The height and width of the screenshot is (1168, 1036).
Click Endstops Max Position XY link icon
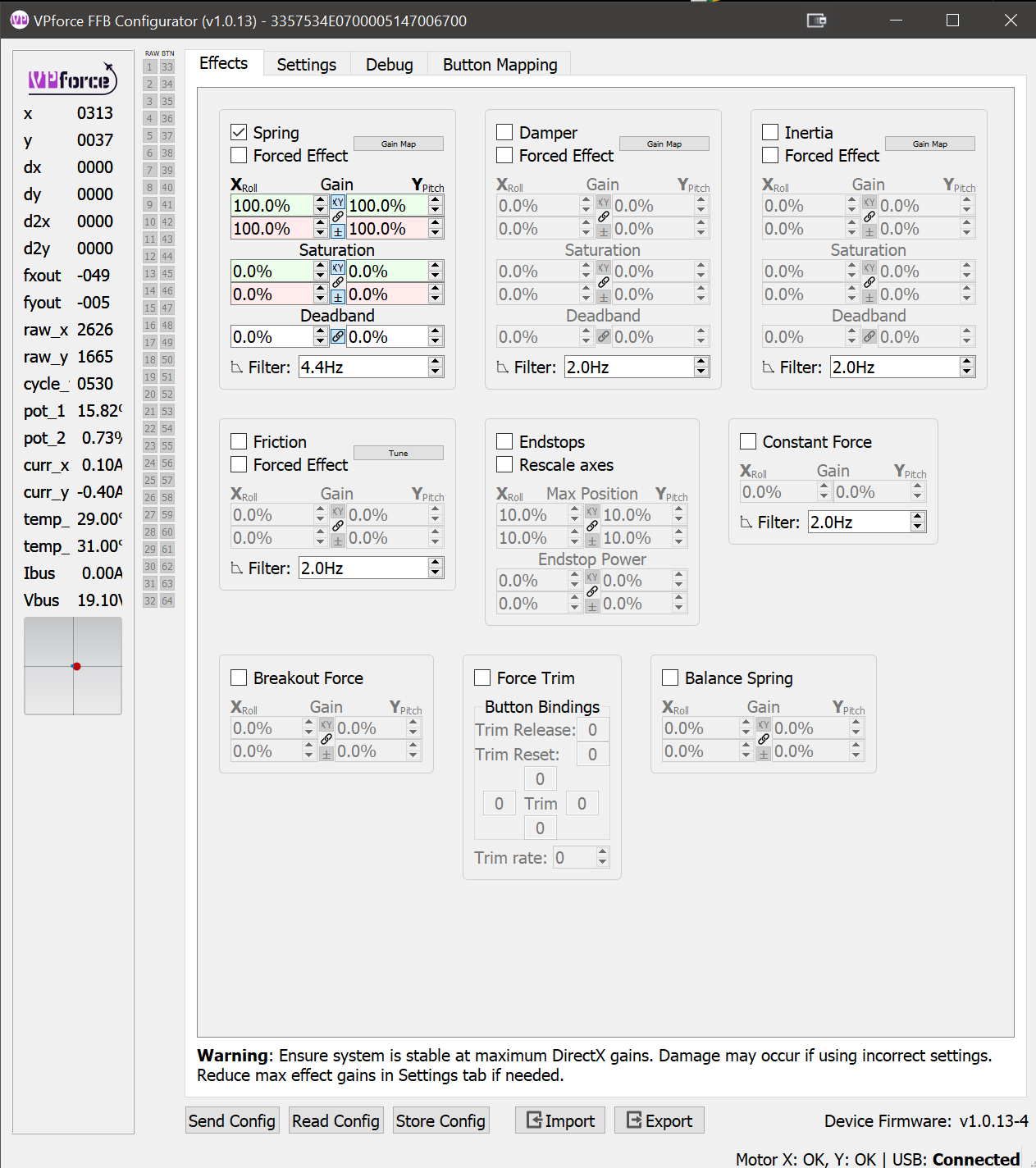tap(592, 511)
